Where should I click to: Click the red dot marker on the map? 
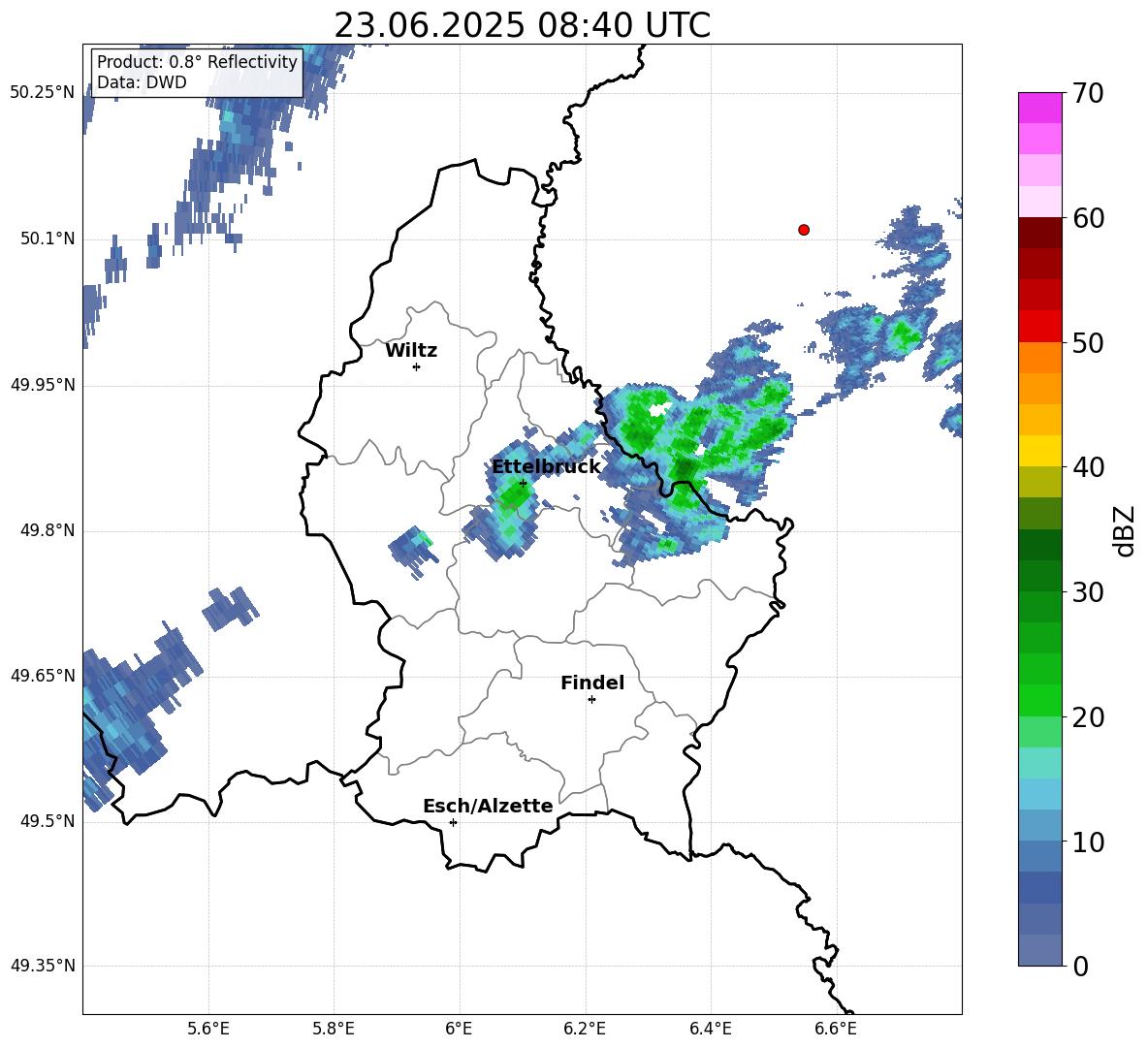(804, 230)
